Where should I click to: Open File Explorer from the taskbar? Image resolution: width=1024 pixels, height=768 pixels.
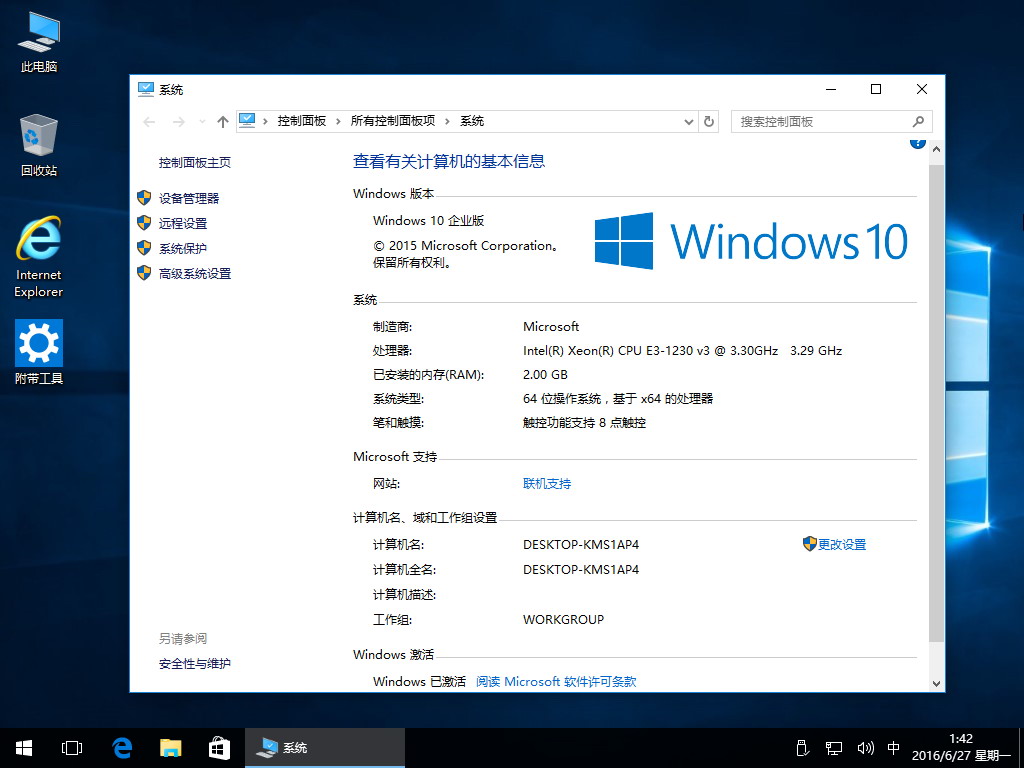(170, 748)
